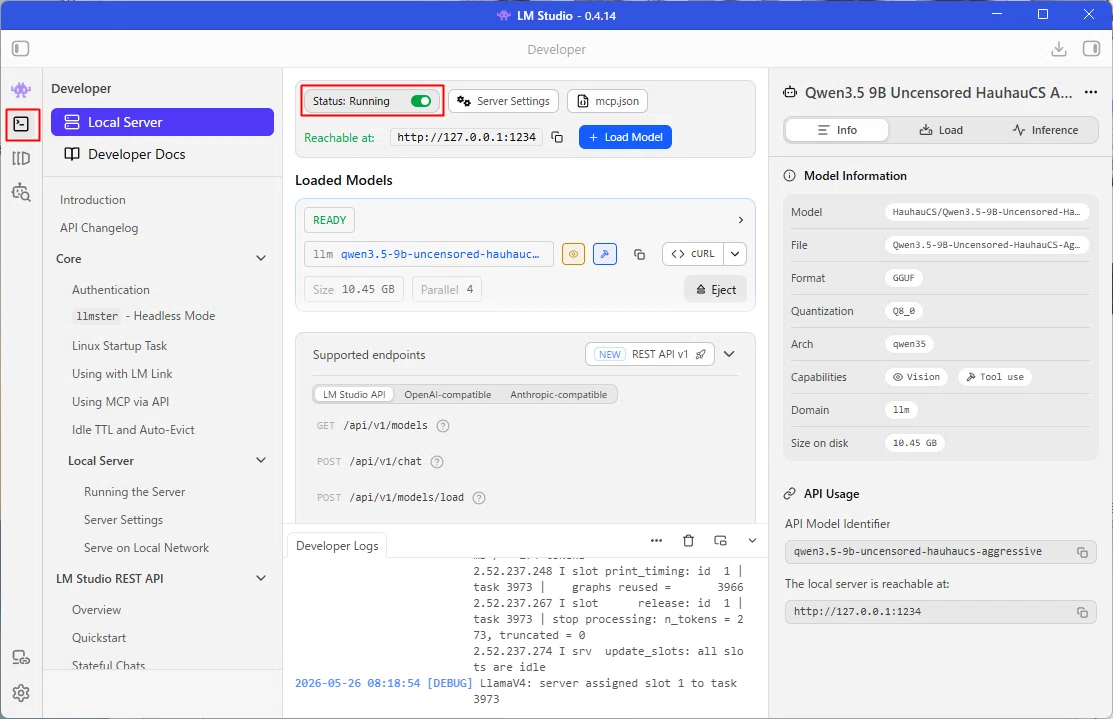Click the orange vision eye badge

pyautogui.click(x=573, y=254)
